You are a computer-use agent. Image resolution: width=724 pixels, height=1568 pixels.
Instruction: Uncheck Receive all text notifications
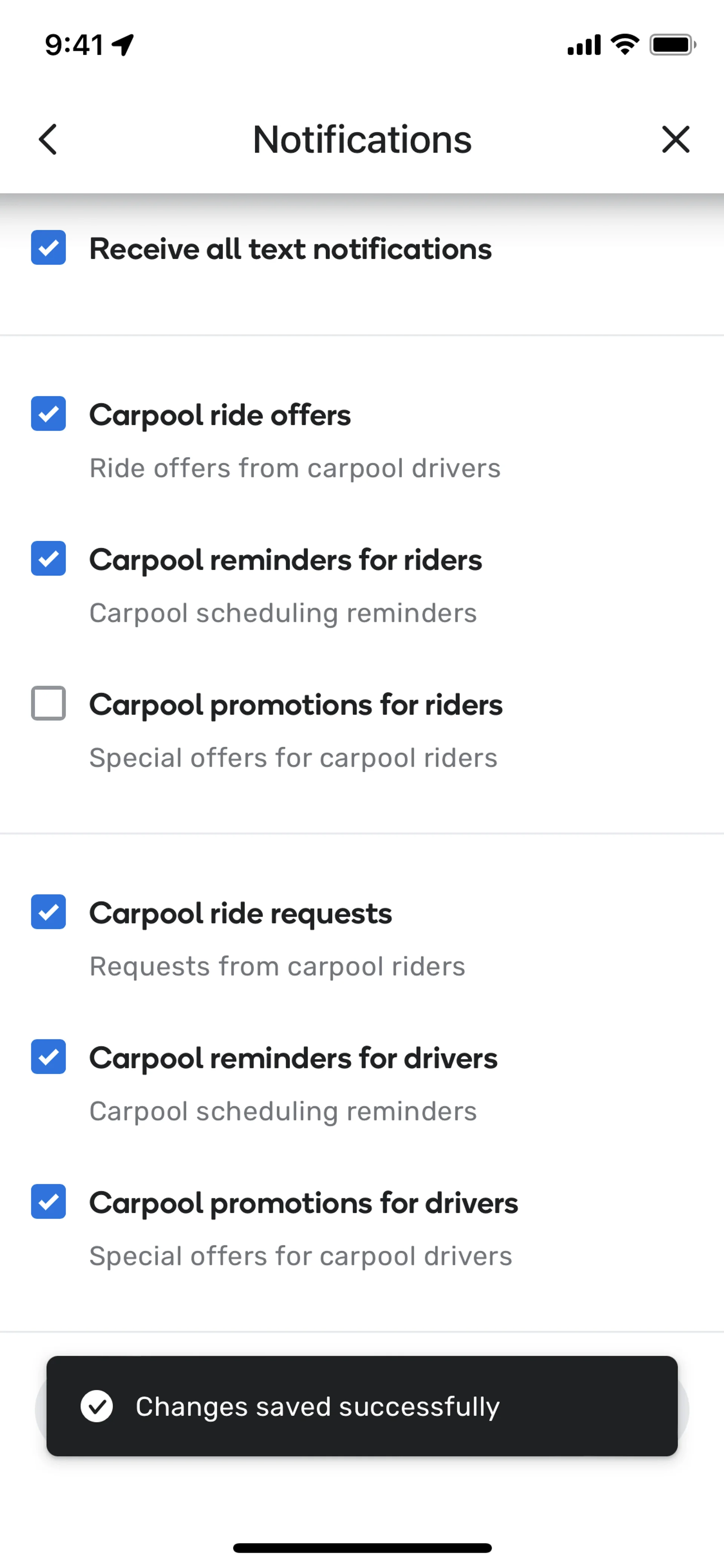point(49,248)
